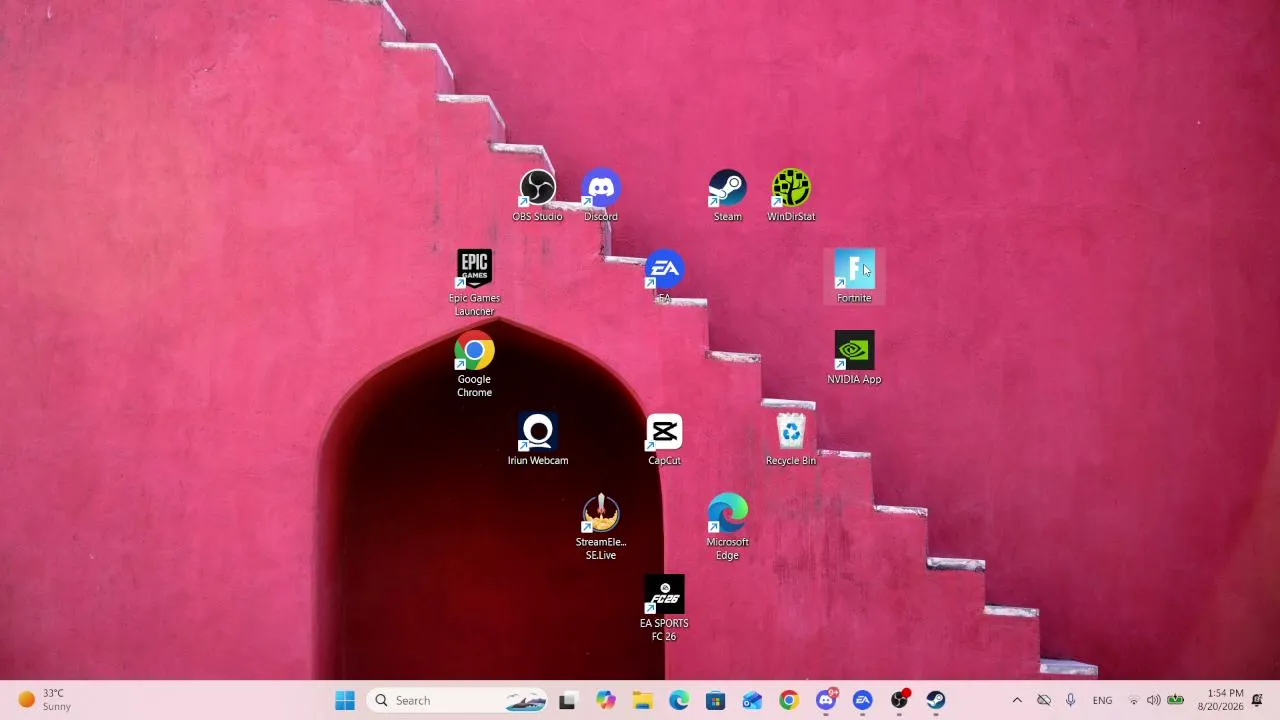Open Microsoft Edge from the taskbar

click(679, 701)
